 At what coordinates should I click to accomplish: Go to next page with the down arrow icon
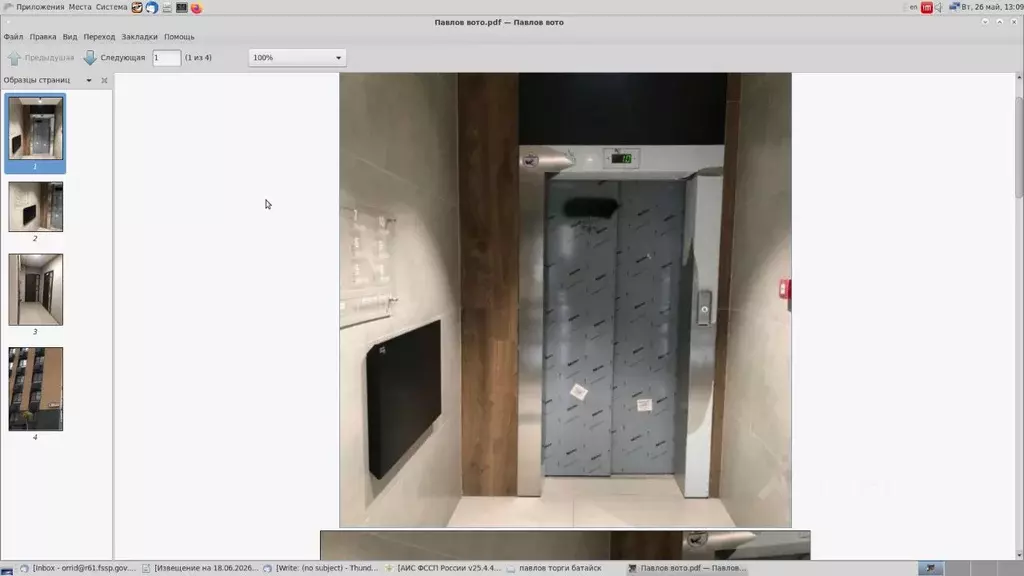pyautogui.click(x=90, y=57)
